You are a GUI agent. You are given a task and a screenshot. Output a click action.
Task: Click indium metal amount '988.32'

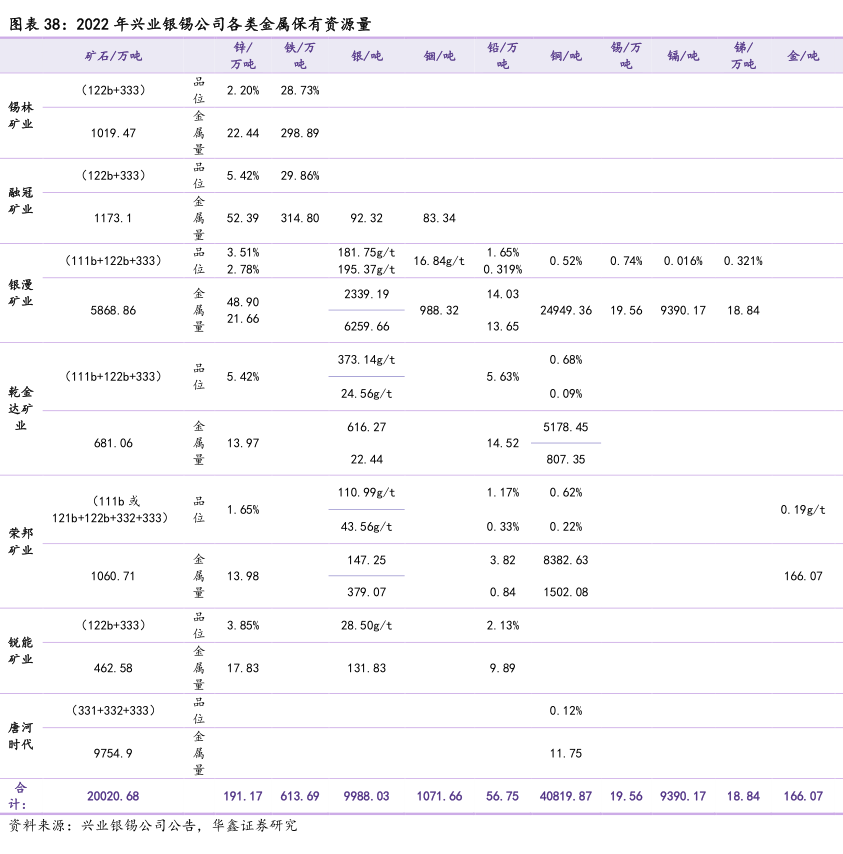(439, 310)
